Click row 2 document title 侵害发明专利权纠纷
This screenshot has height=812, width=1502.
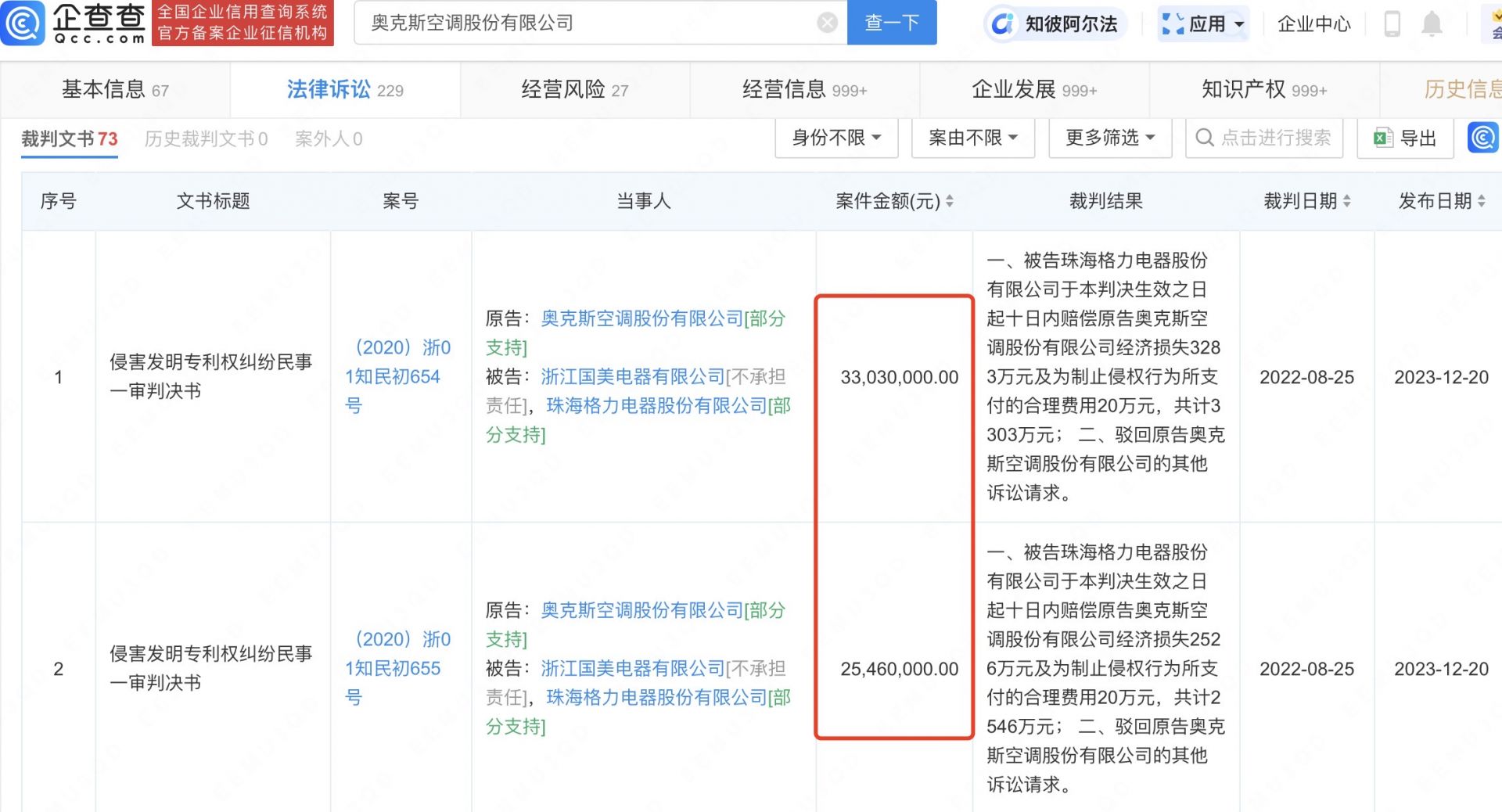pos(210,668)
